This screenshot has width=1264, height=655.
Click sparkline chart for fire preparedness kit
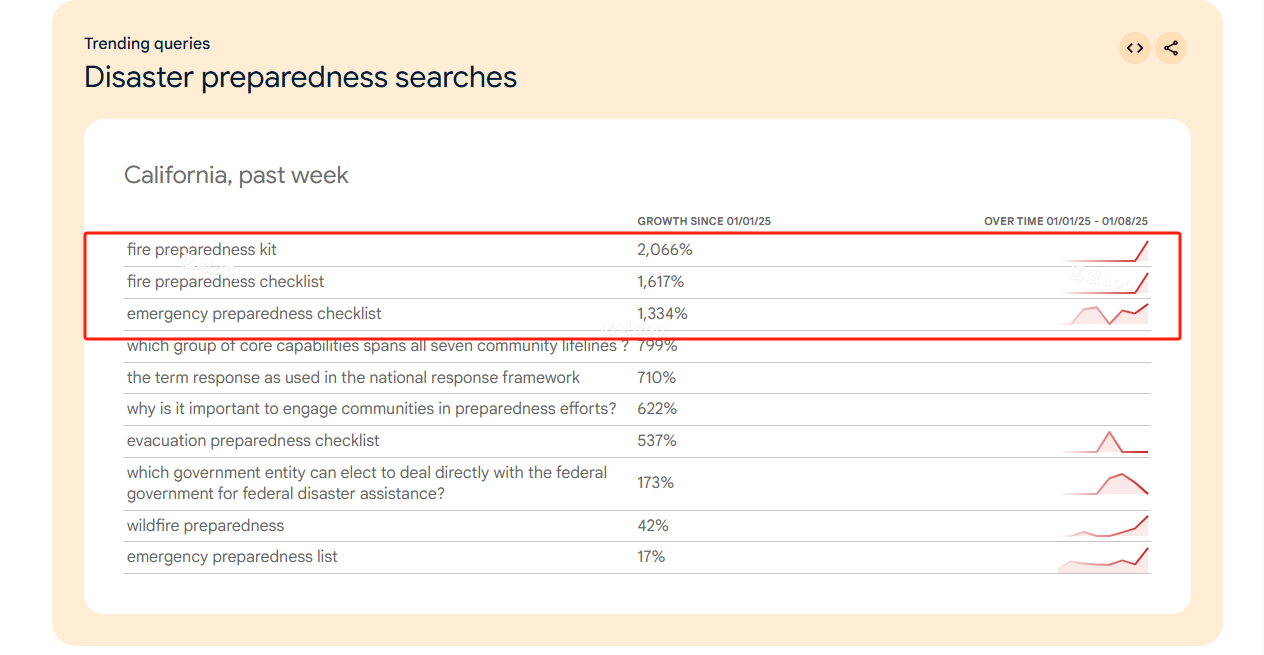(x=1104, y=251)
